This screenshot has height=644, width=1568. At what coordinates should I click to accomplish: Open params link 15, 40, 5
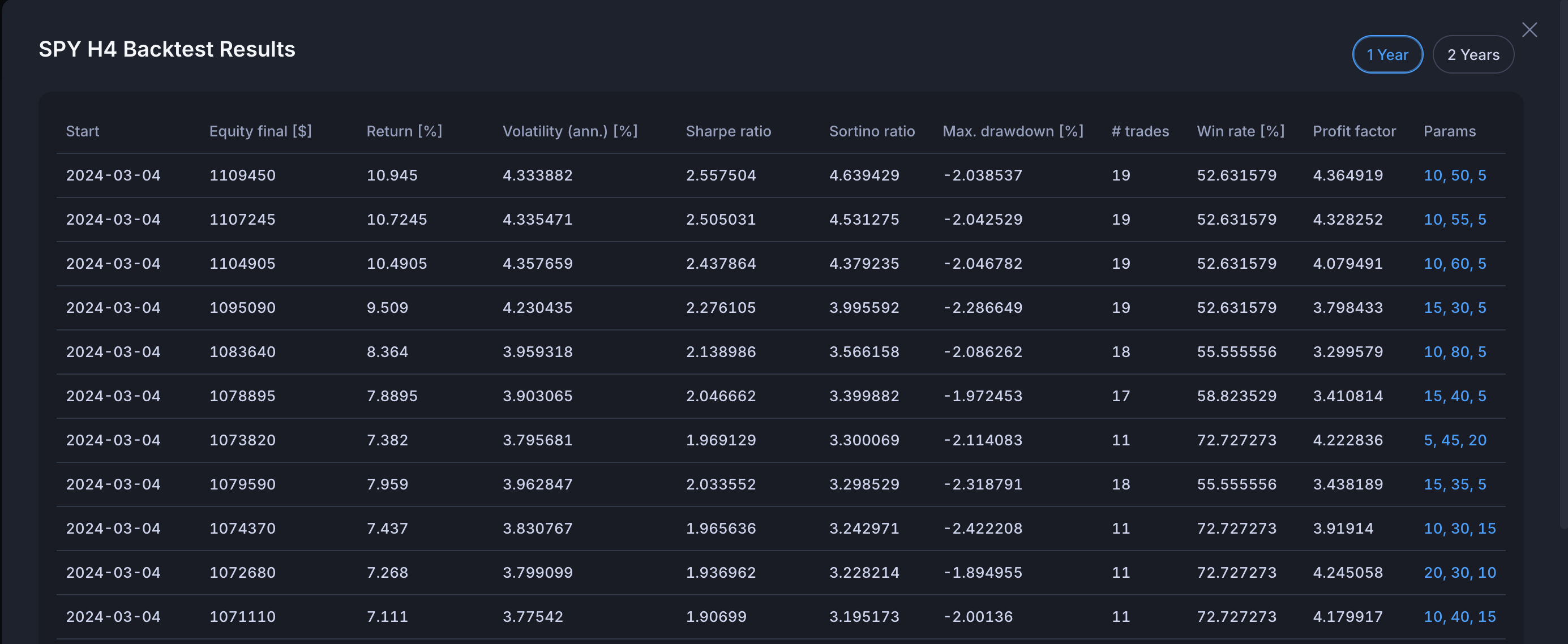pos(1455,396)
